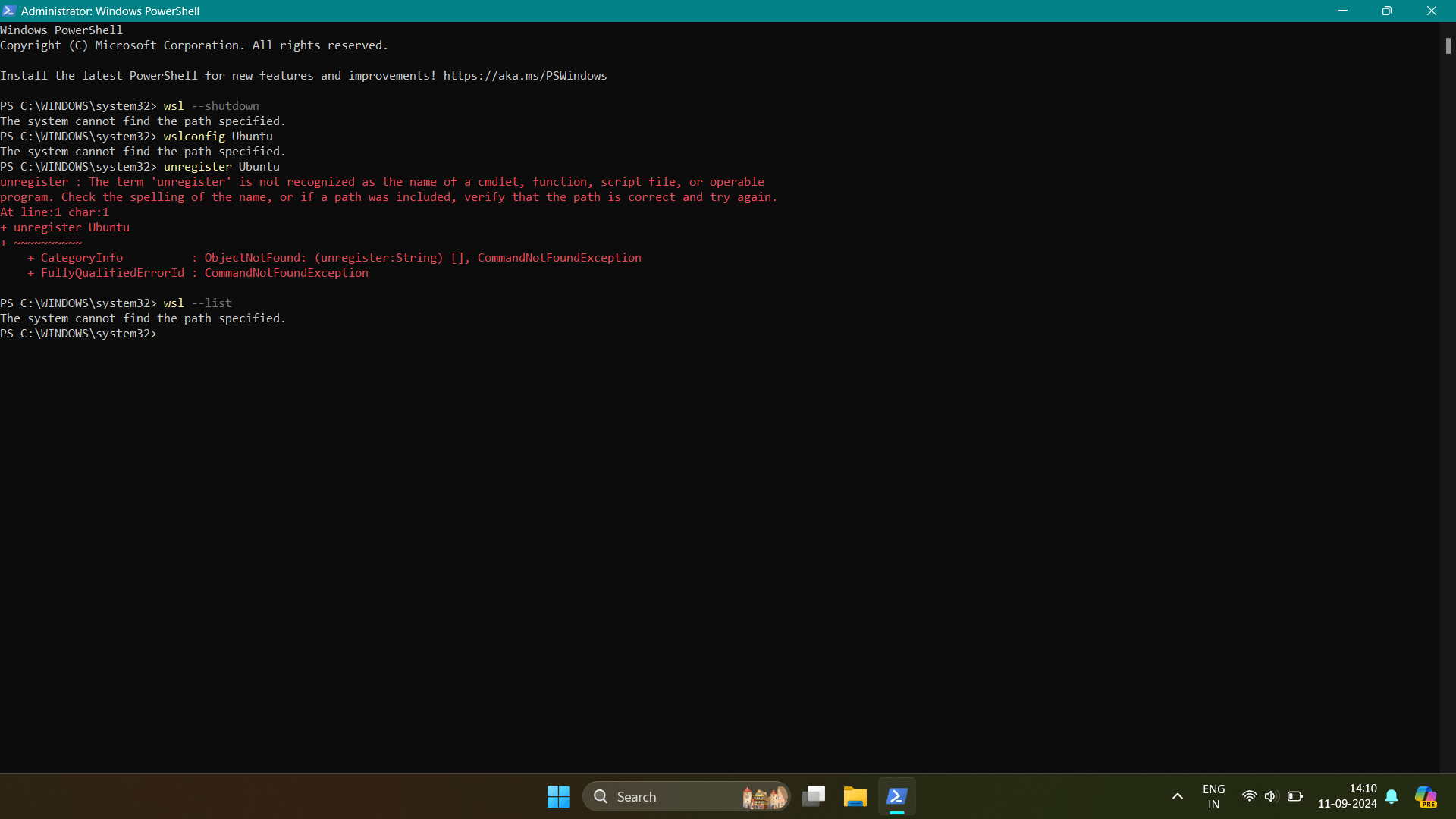This screenshot has height=819, width=1456.
Task: Open clock and date calendar flyout
Action: point(1347,796)
